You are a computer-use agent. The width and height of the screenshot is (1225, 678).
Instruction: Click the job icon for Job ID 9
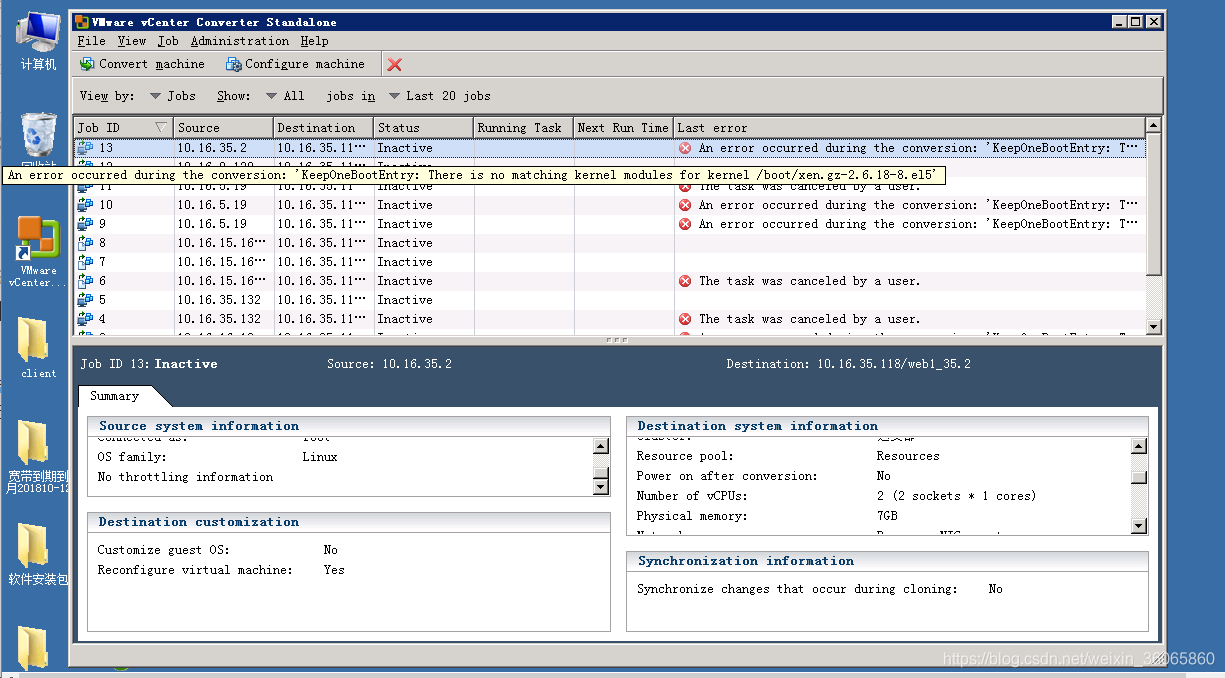(85, 224)
